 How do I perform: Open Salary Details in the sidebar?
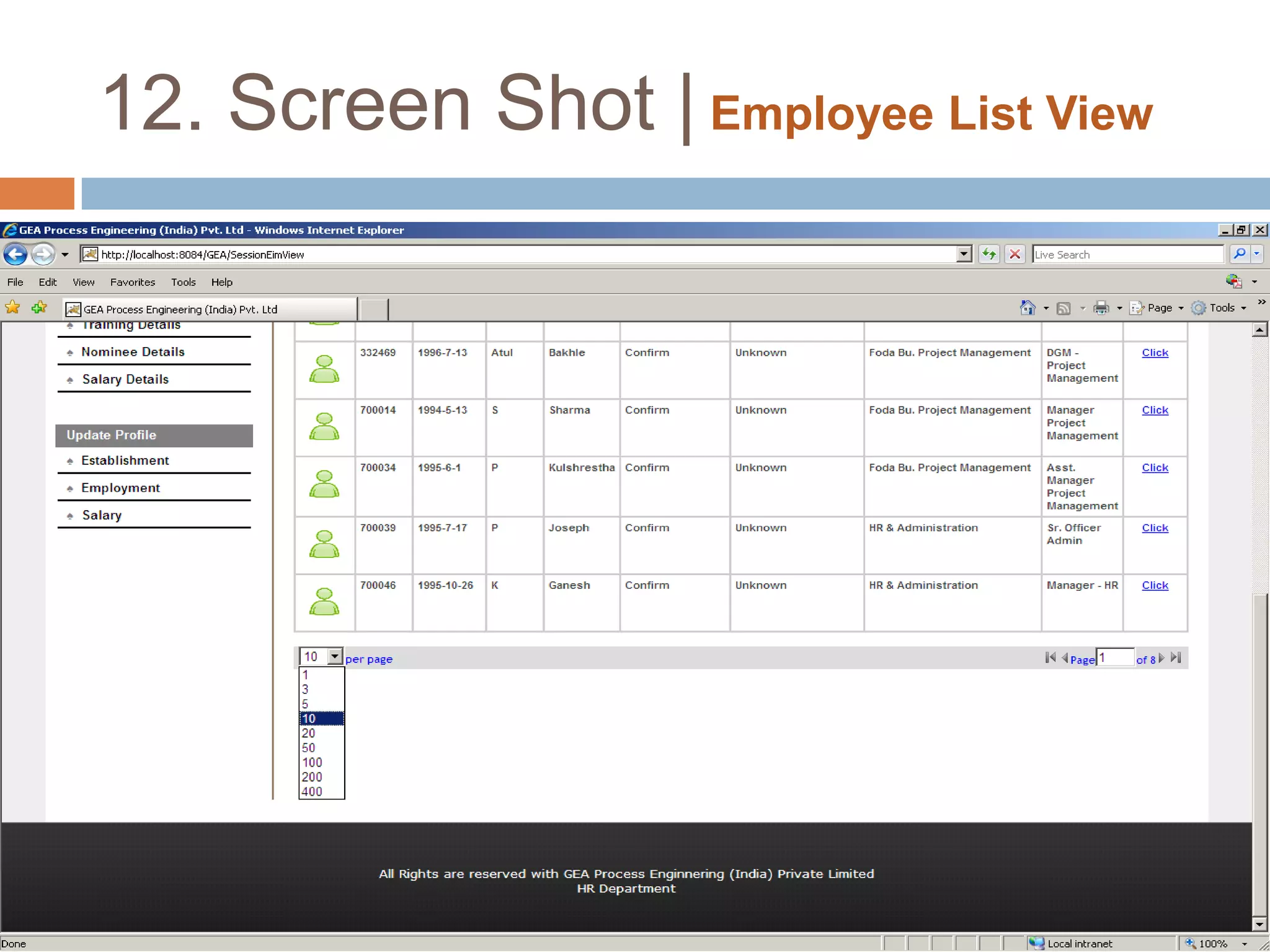(125, 379)
